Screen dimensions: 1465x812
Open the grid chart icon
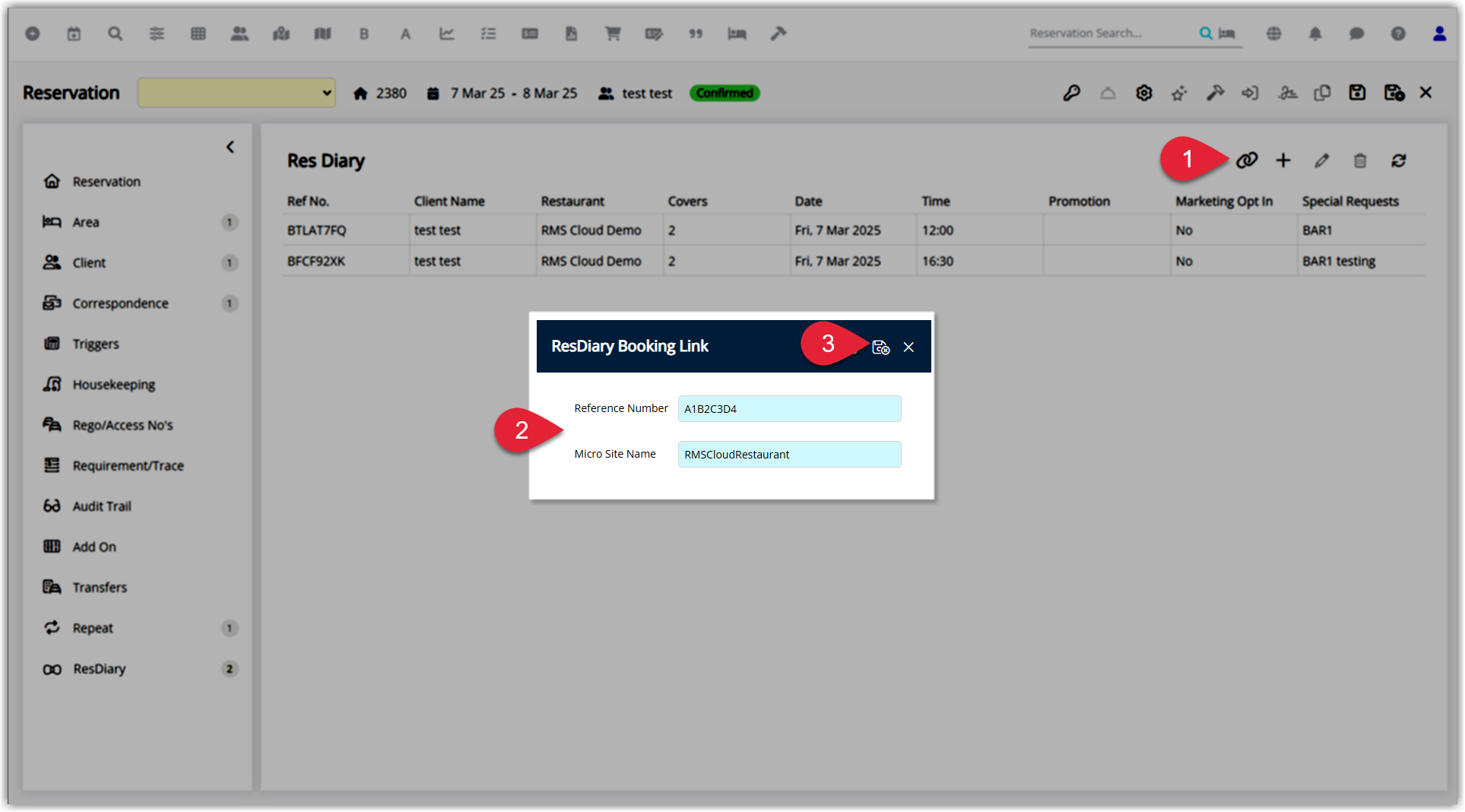[x=198, y=33]
